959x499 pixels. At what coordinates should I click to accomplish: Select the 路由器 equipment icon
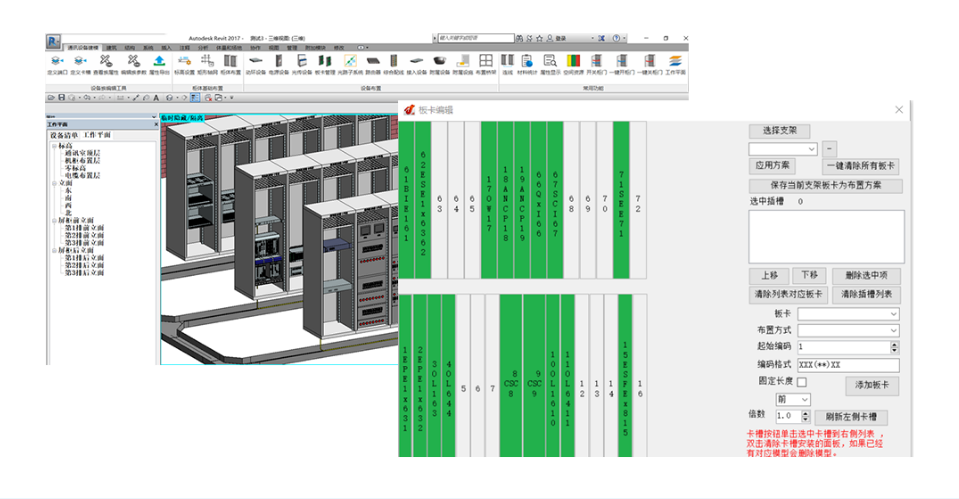click(x=372, y=63)
